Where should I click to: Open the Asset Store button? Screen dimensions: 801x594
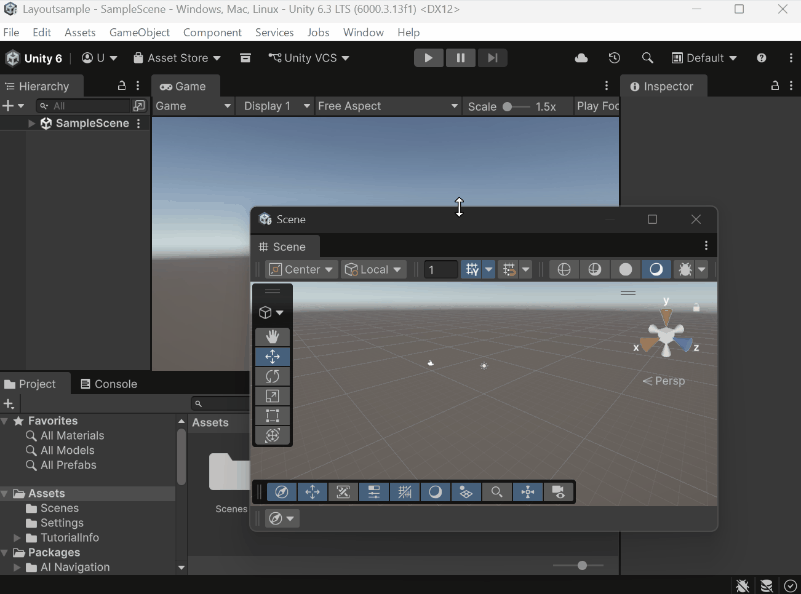[177, 58]
